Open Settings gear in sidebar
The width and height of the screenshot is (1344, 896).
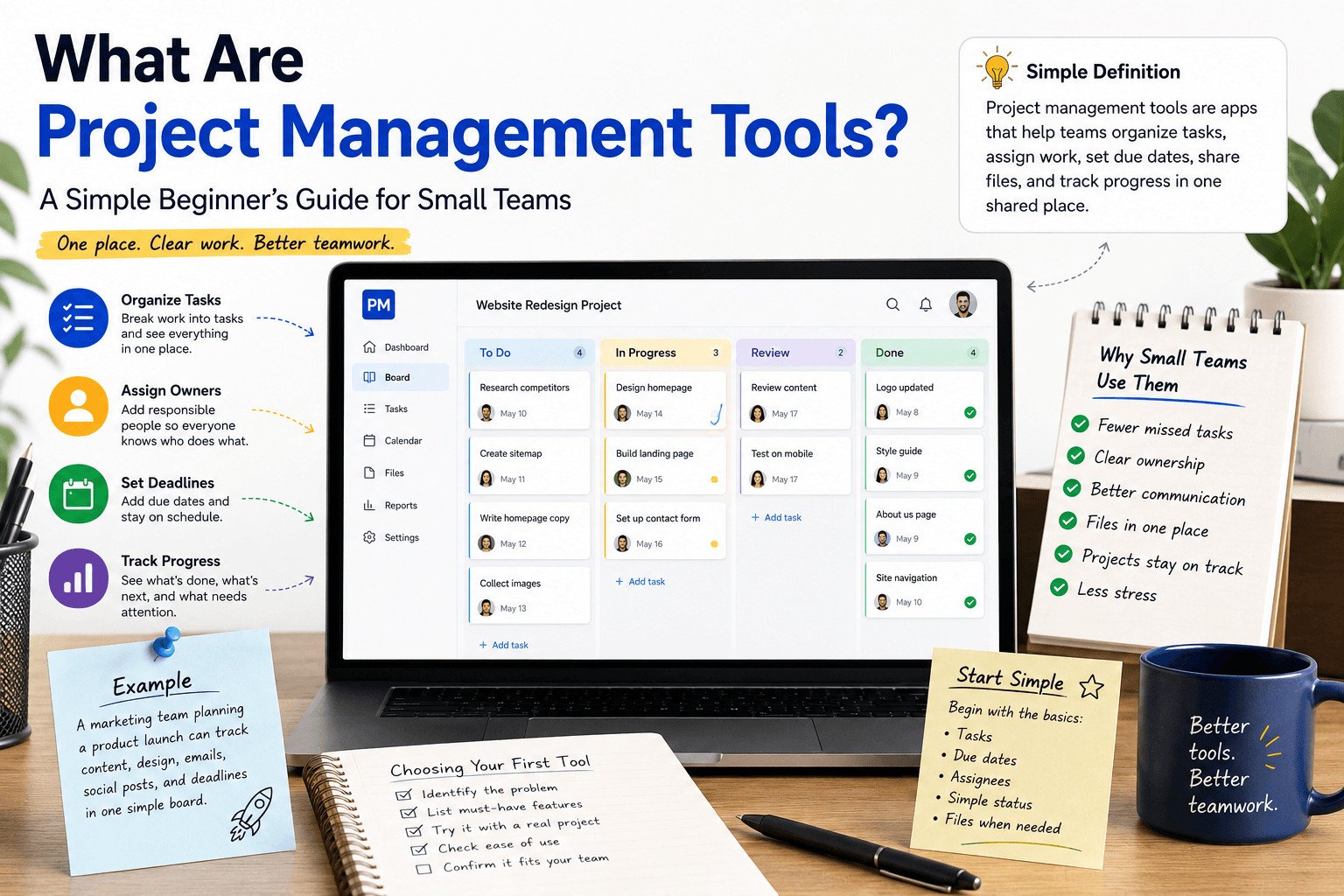click(x=369, y=537)
